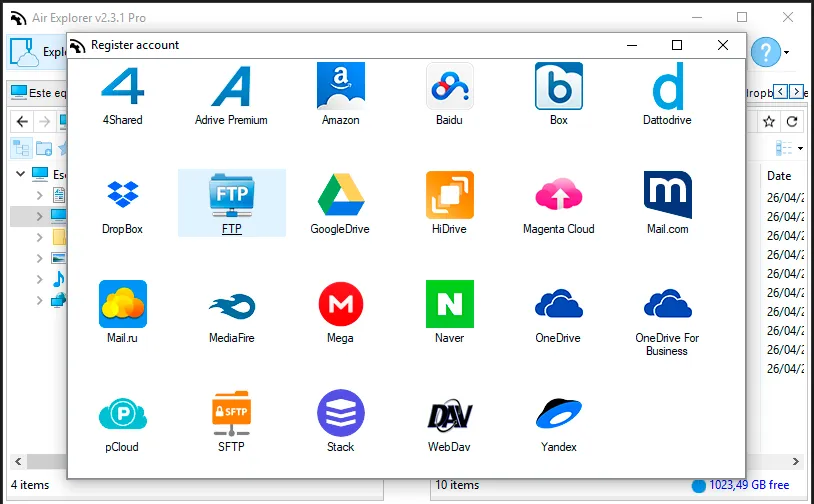814x504 pixels.
Task: Click the '10 items' status text
Action: coord(457,485)
